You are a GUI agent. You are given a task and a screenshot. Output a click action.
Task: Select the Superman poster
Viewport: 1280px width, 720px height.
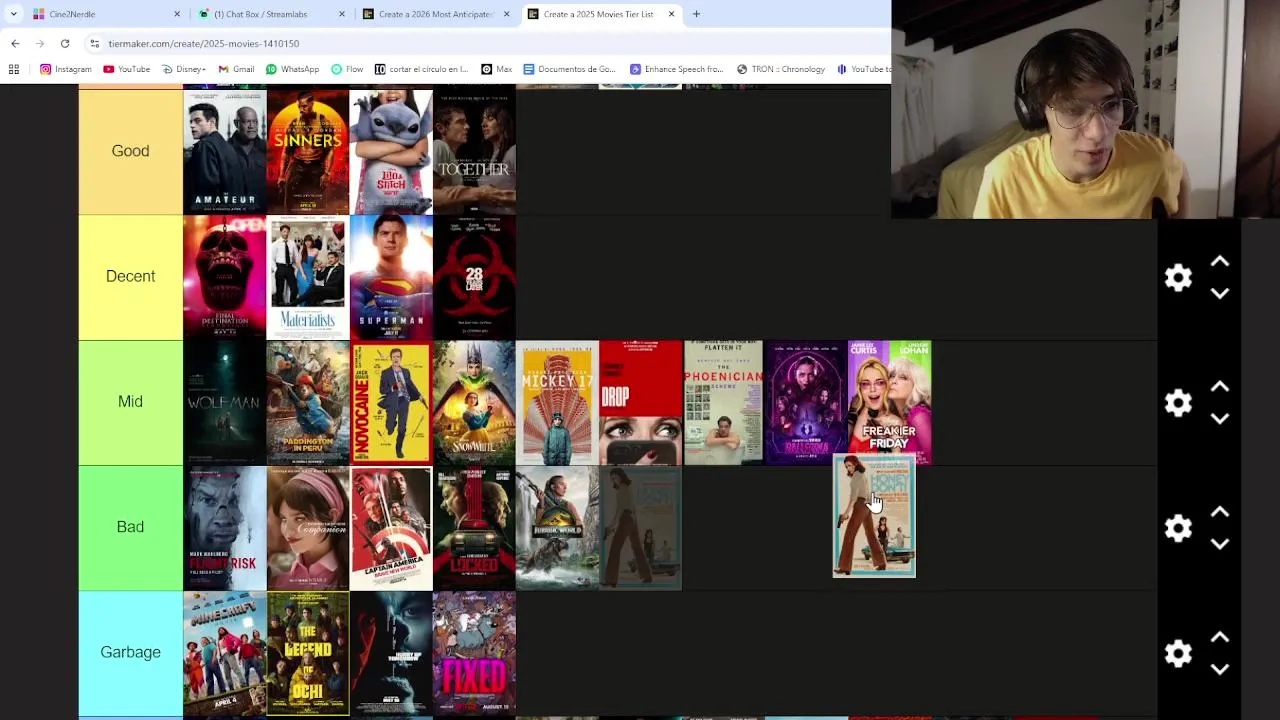391,277
